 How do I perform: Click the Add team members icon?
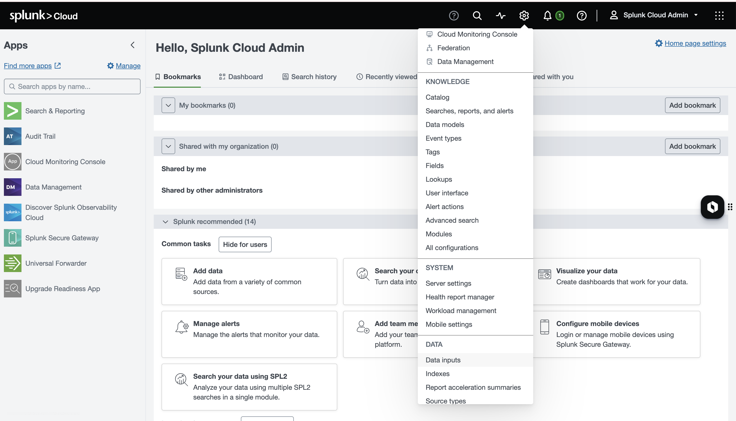362,327
